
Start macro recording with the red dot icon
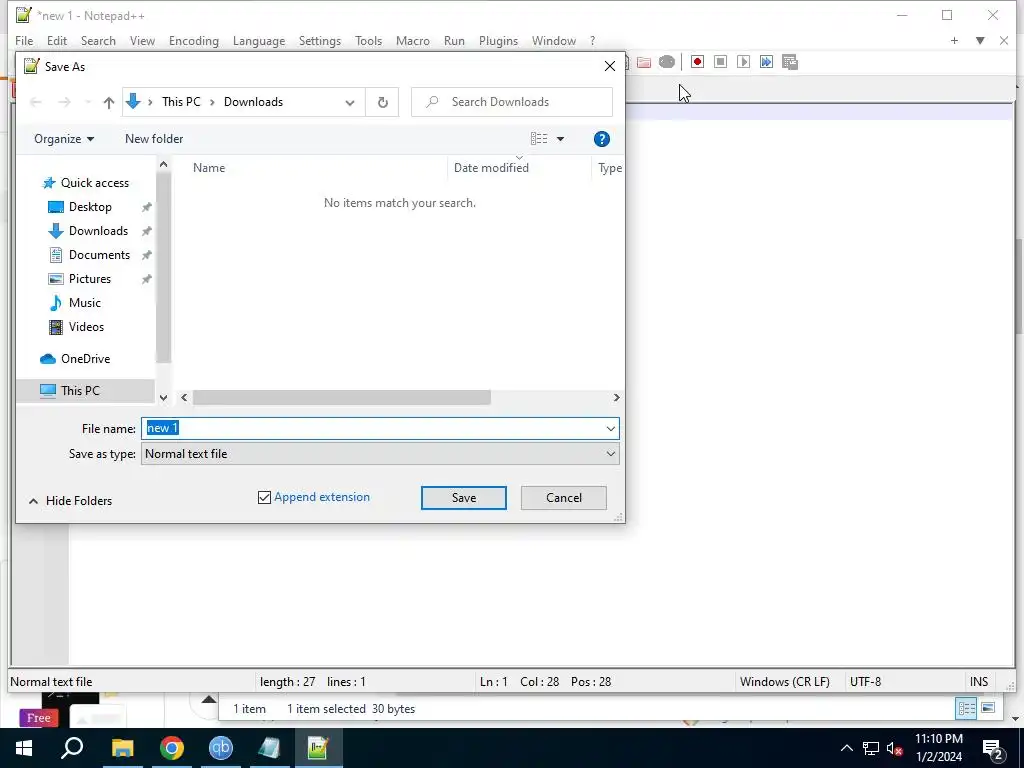pyautogui.click(x=697, y=62)
